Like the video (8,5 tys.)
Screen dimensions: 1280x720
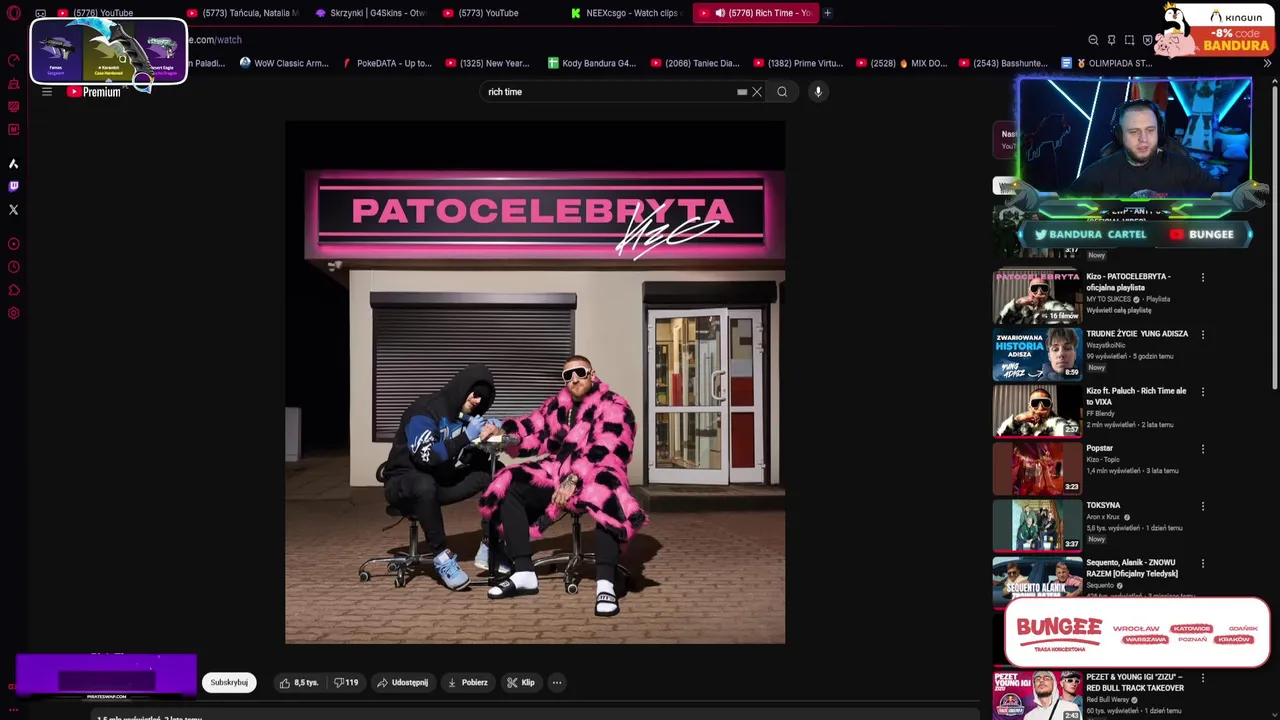click(x=299, y=683)
